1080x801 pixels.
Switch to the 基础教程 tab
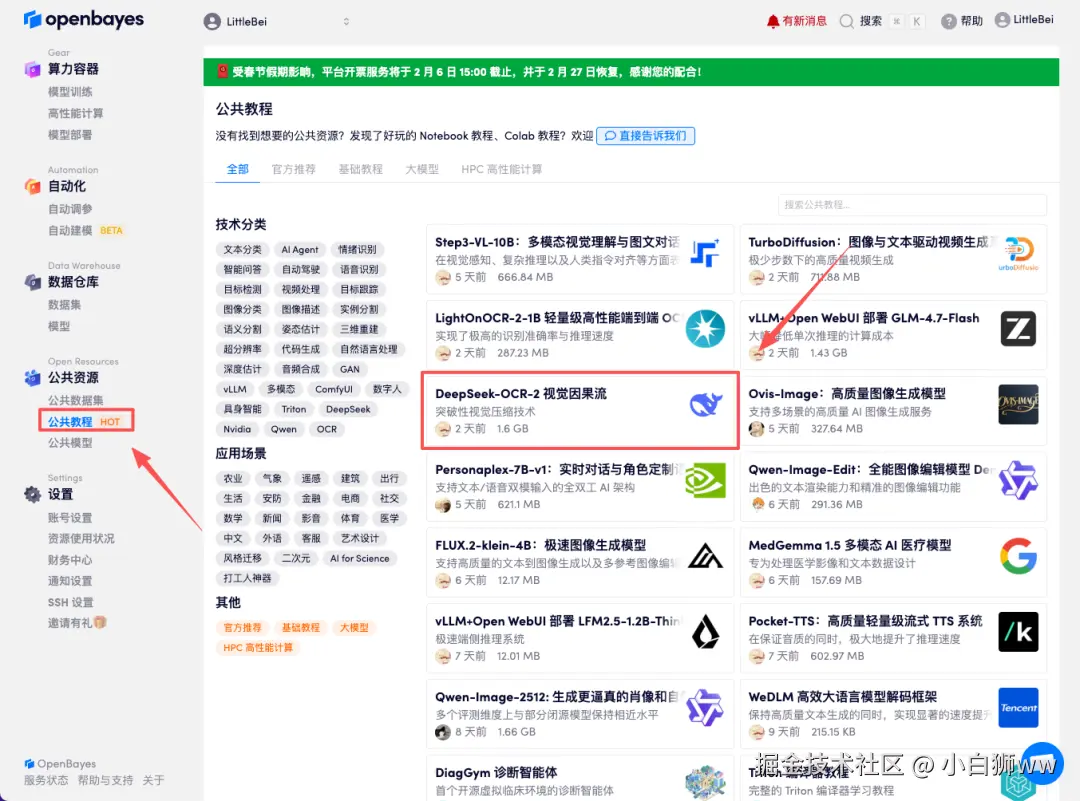[x=360, y=169]
